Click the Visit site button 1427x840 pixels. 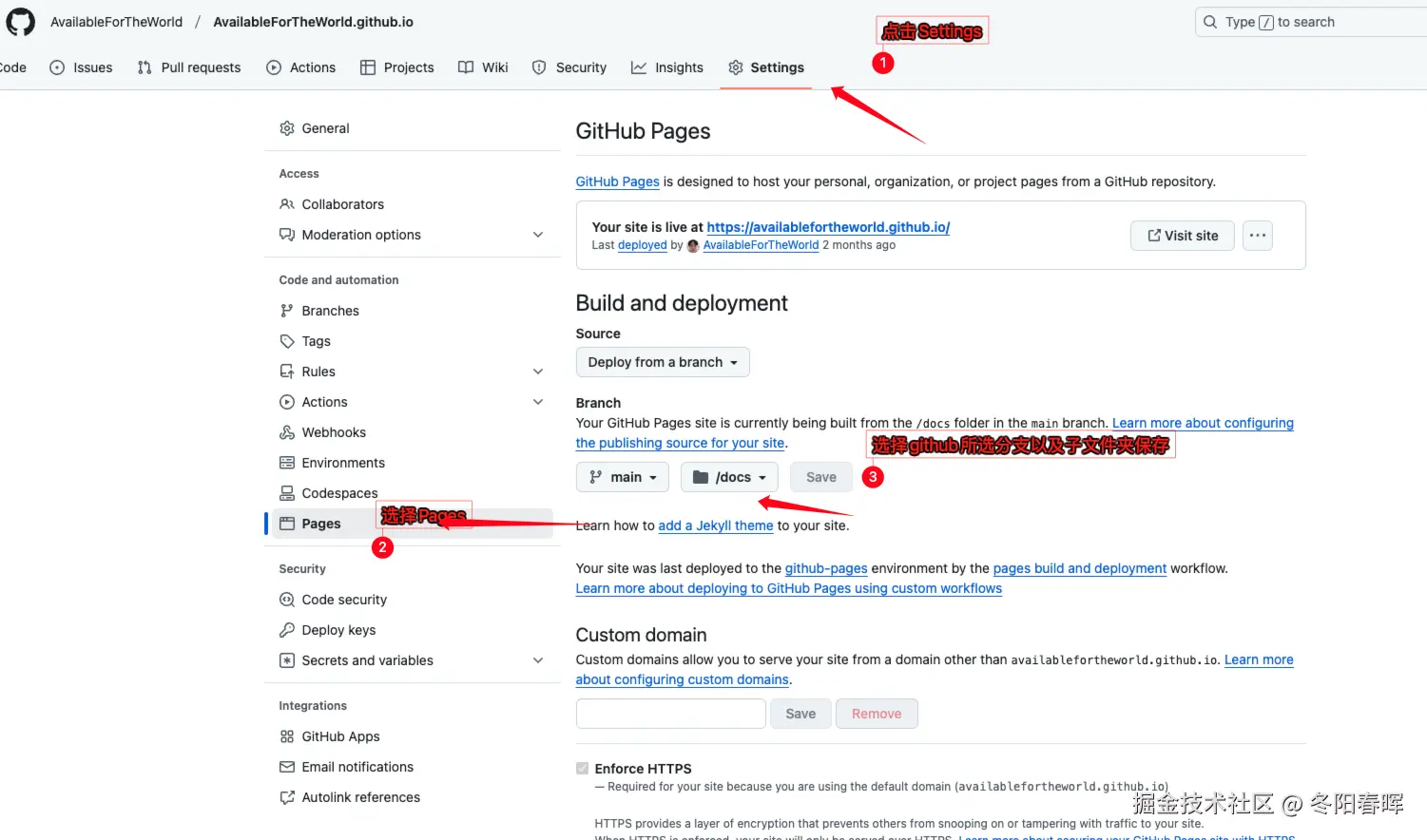(1182, 236)
